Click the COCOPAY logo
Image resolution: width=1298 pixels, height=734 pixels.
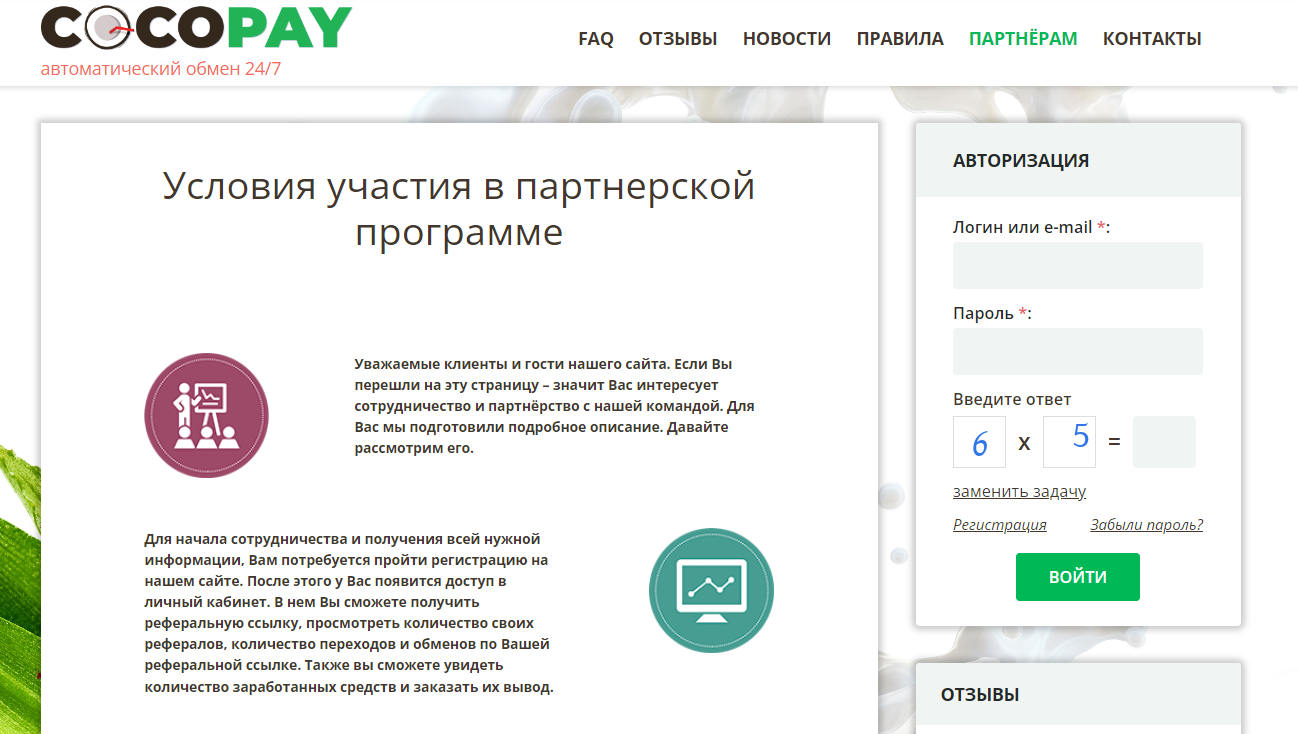click(196, 27)
